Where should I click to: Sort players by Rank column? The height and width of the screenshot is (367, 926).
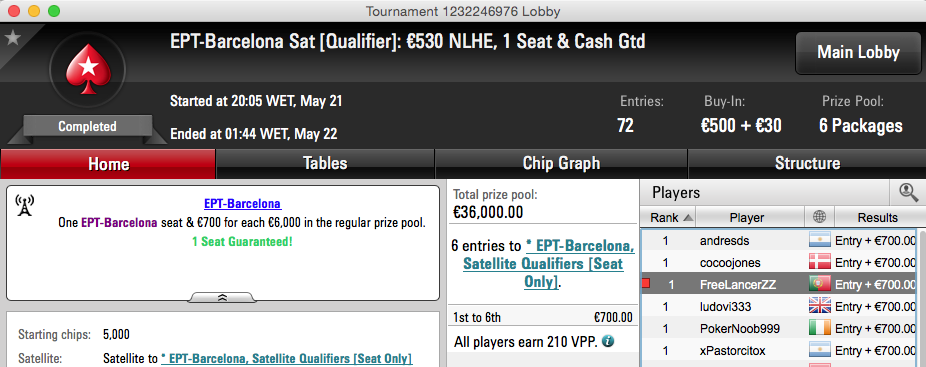(669, 217)
